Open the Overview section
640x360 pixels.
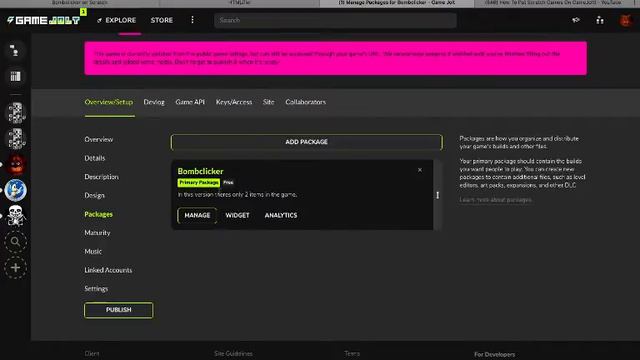click(x=99, y=140)
